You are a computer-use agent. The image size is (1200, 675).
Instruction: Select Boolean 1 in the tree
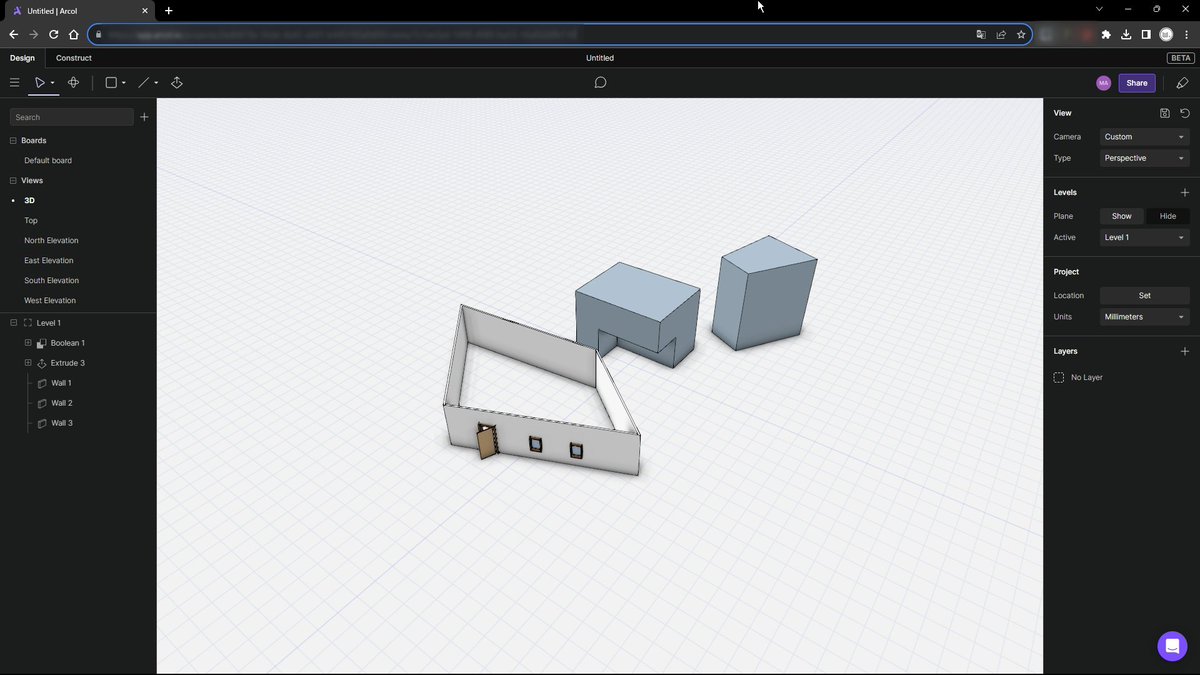pos(68,343)
